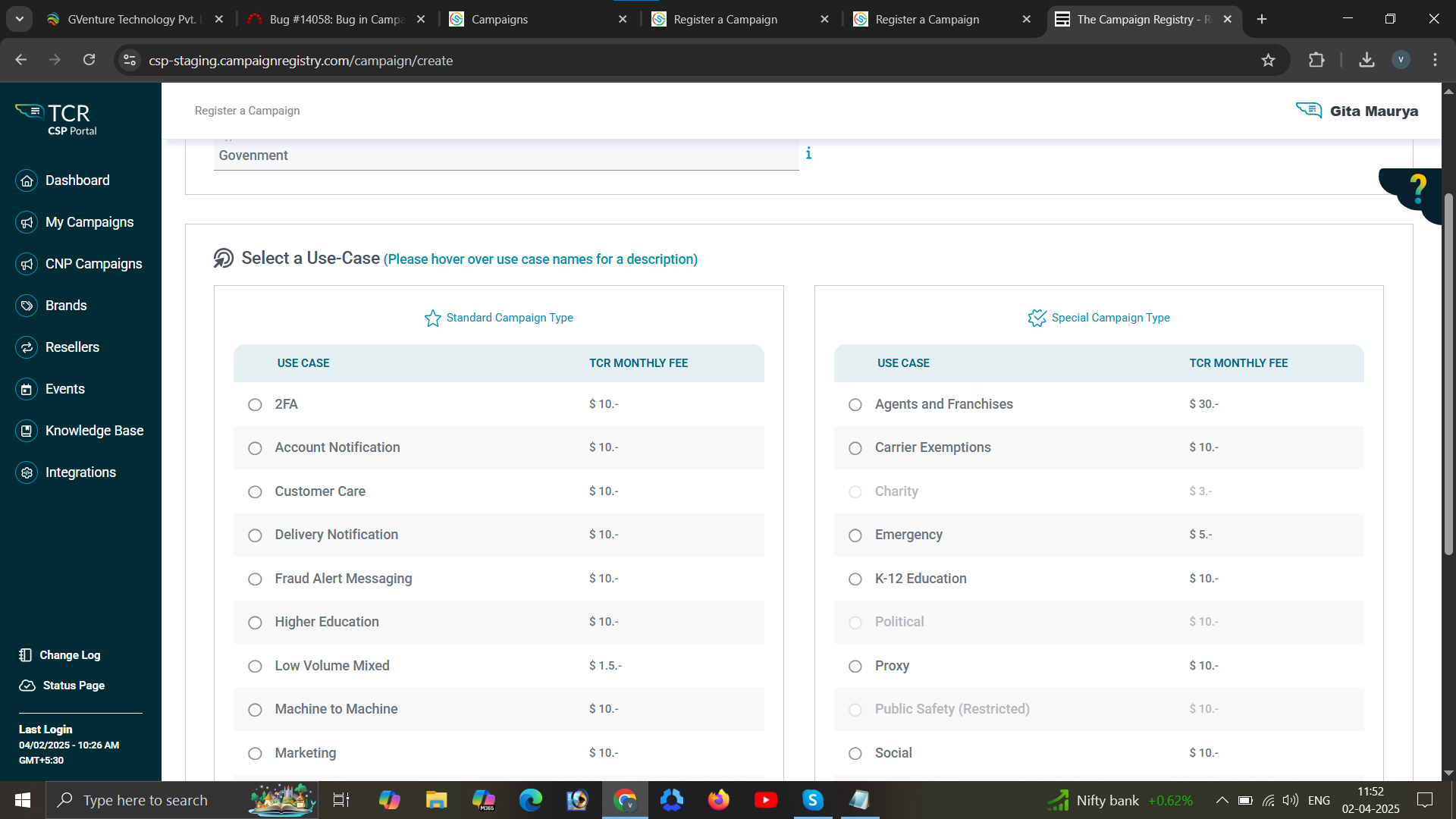Image resolution: width=1456 pixels, height=819 pixels.
Task: Select the Machine to Machine radio button
Action: click(255, 710)
